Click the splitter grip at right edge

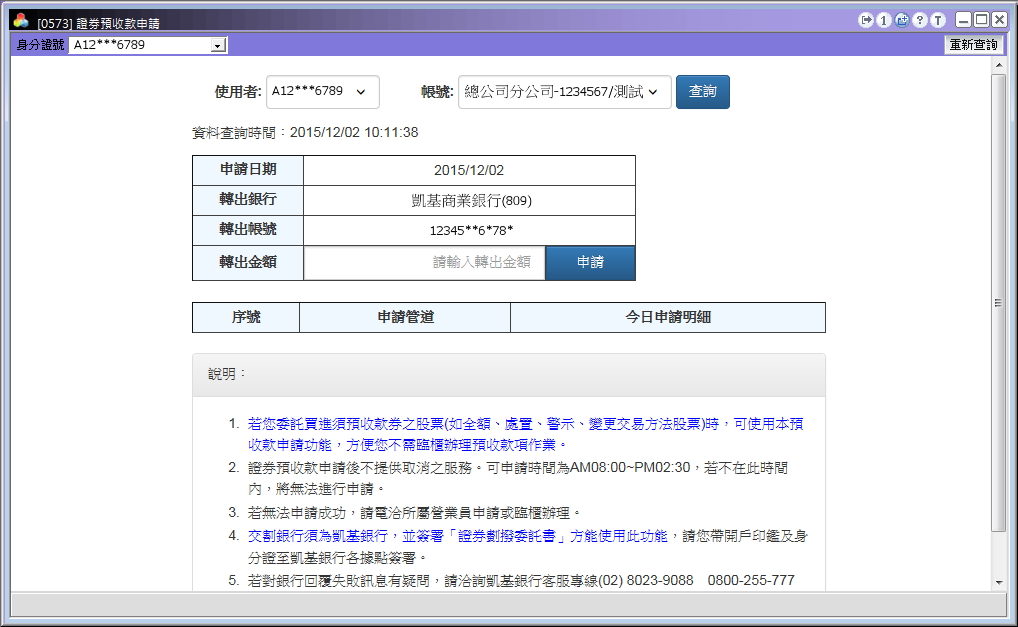click(x=998, y=302)
